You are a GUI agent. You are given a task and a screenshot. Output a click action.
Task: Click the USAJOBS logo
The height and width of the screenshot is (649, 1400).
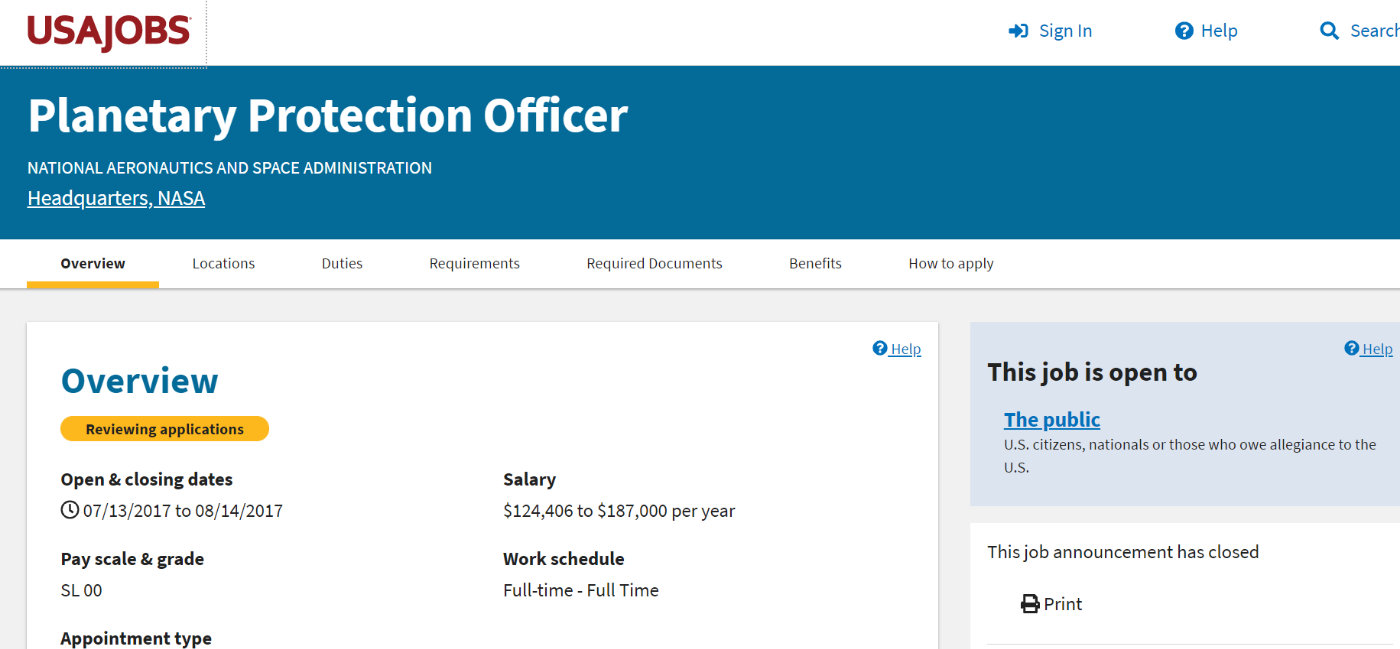click(x=108, y=32)
